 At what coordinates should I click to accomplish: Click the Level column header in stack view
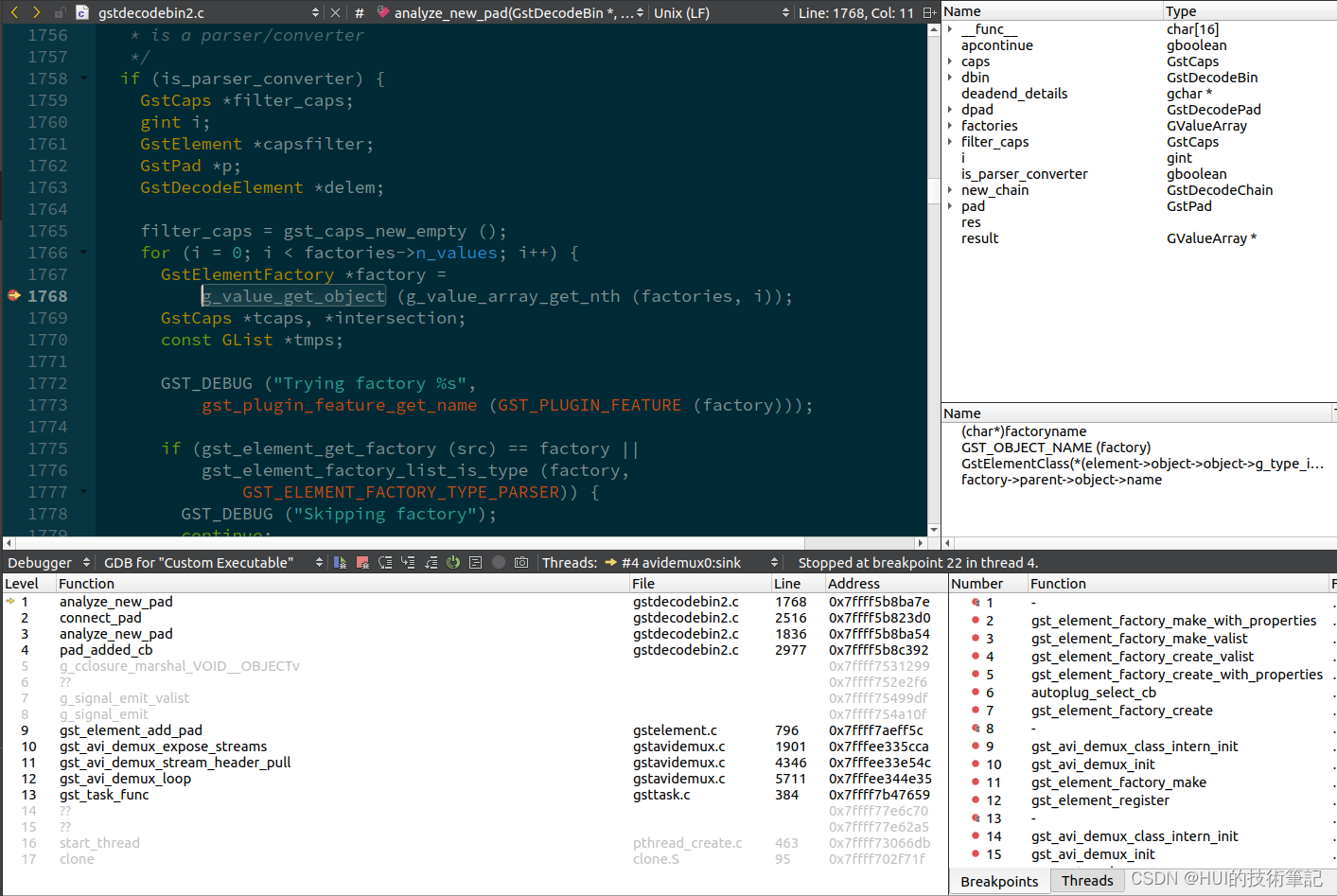pos(28,584)
